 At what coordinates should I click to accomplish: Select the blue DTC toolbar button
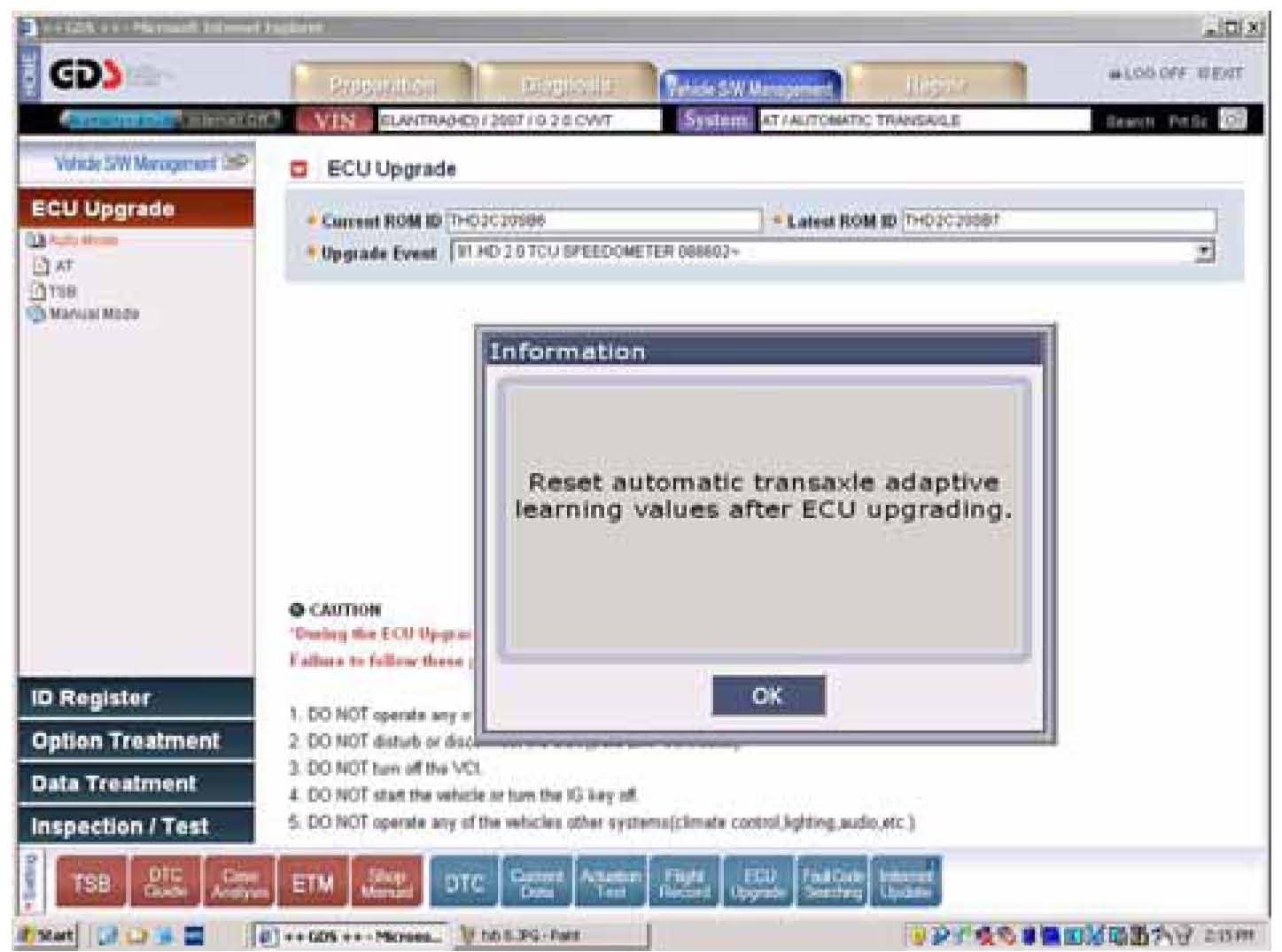click(463, 882)
